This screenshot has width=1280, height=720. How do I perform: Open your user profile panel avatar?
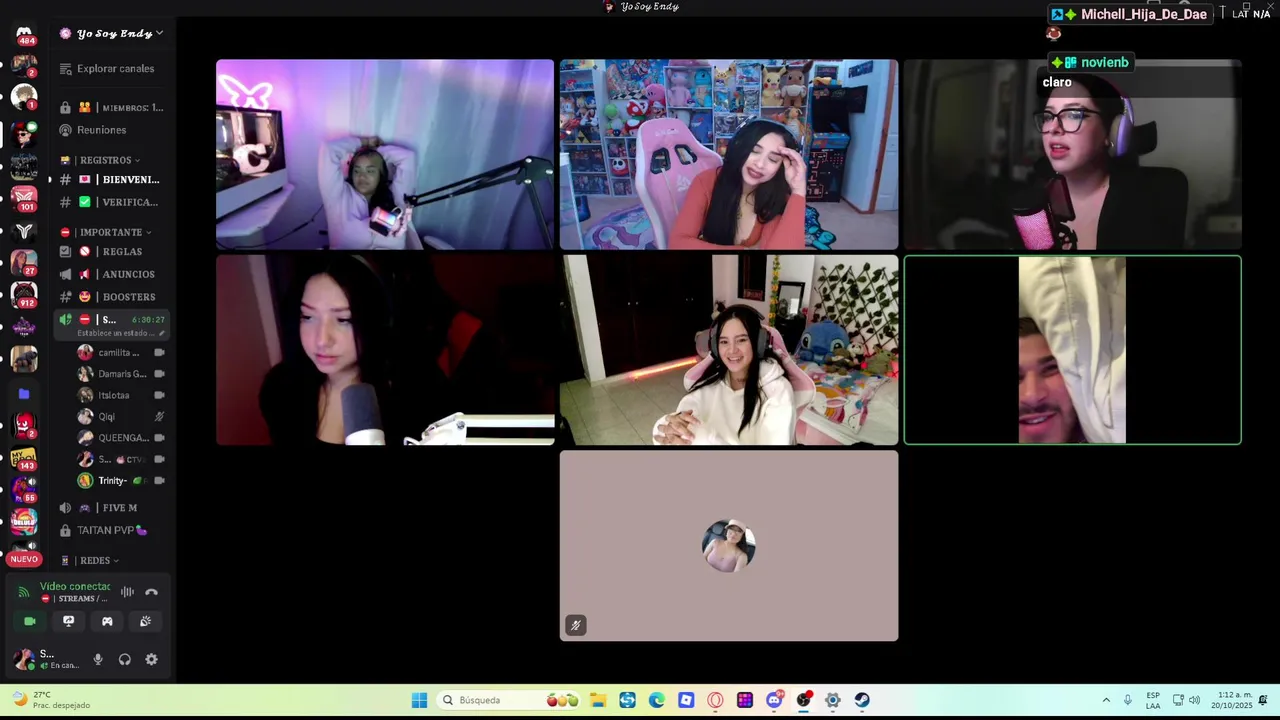click(x=24, y=659)
